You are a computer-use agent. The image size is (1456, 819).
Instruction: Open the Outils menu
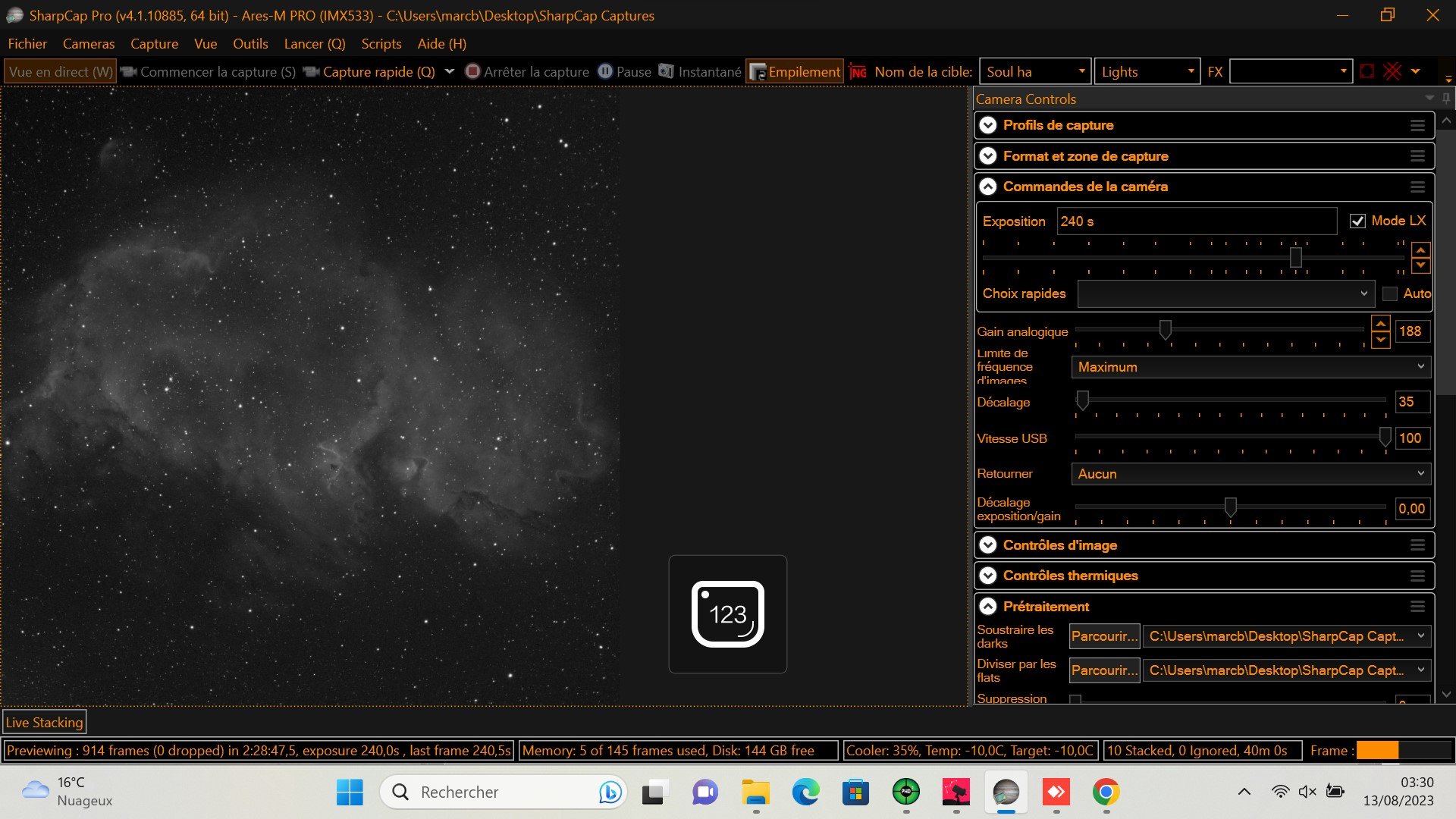pyautogui.click(x=250, y=44)
